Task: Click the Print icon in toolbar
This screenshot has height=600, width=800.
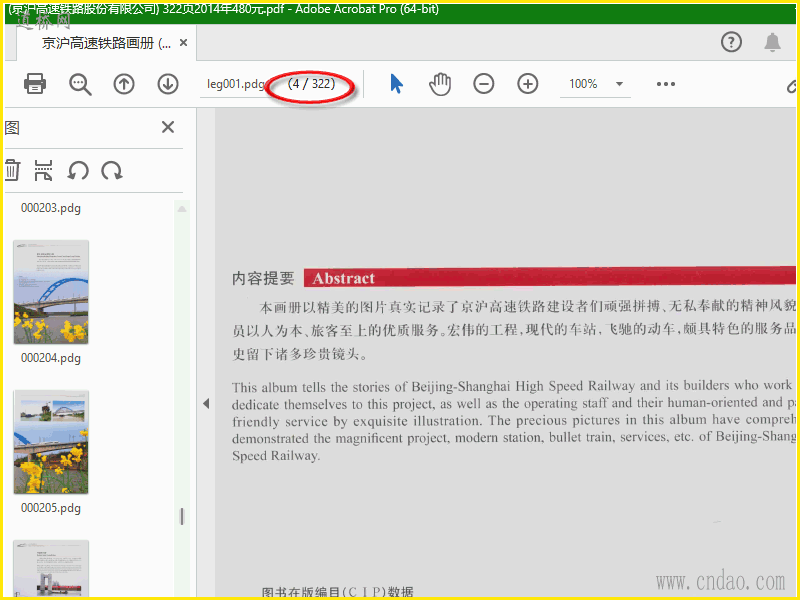Action: pos(35,84)
